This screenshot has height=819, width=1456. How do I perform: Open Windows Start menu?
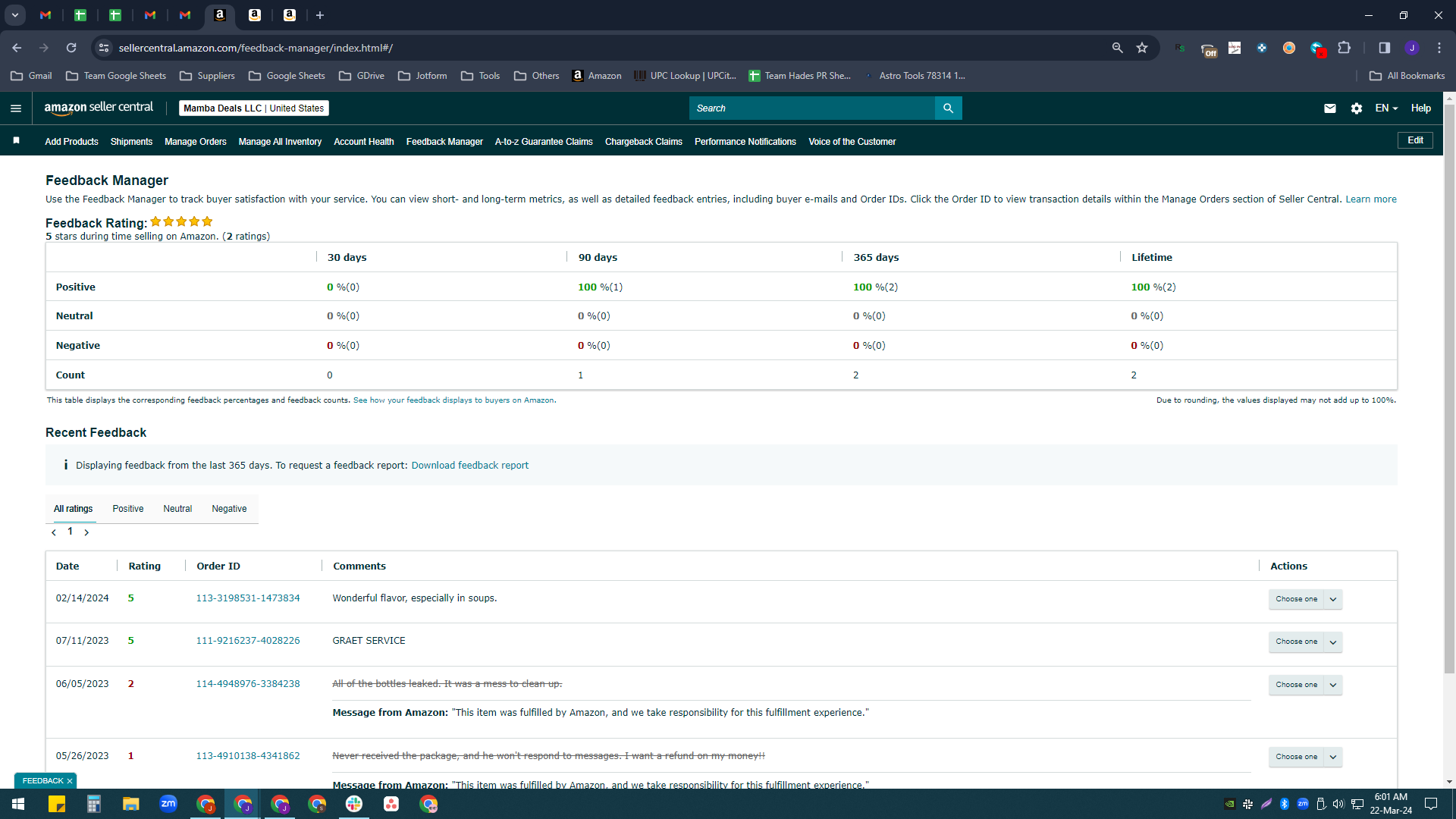[18, 804]
